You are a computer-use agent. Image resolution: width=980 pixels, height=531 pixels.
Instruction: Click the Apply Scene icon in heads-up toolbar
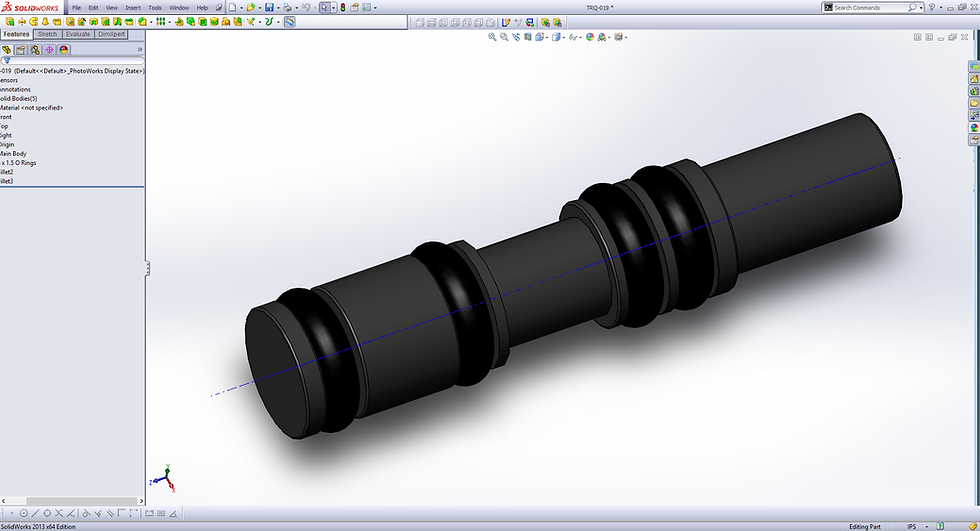(602, 37)
